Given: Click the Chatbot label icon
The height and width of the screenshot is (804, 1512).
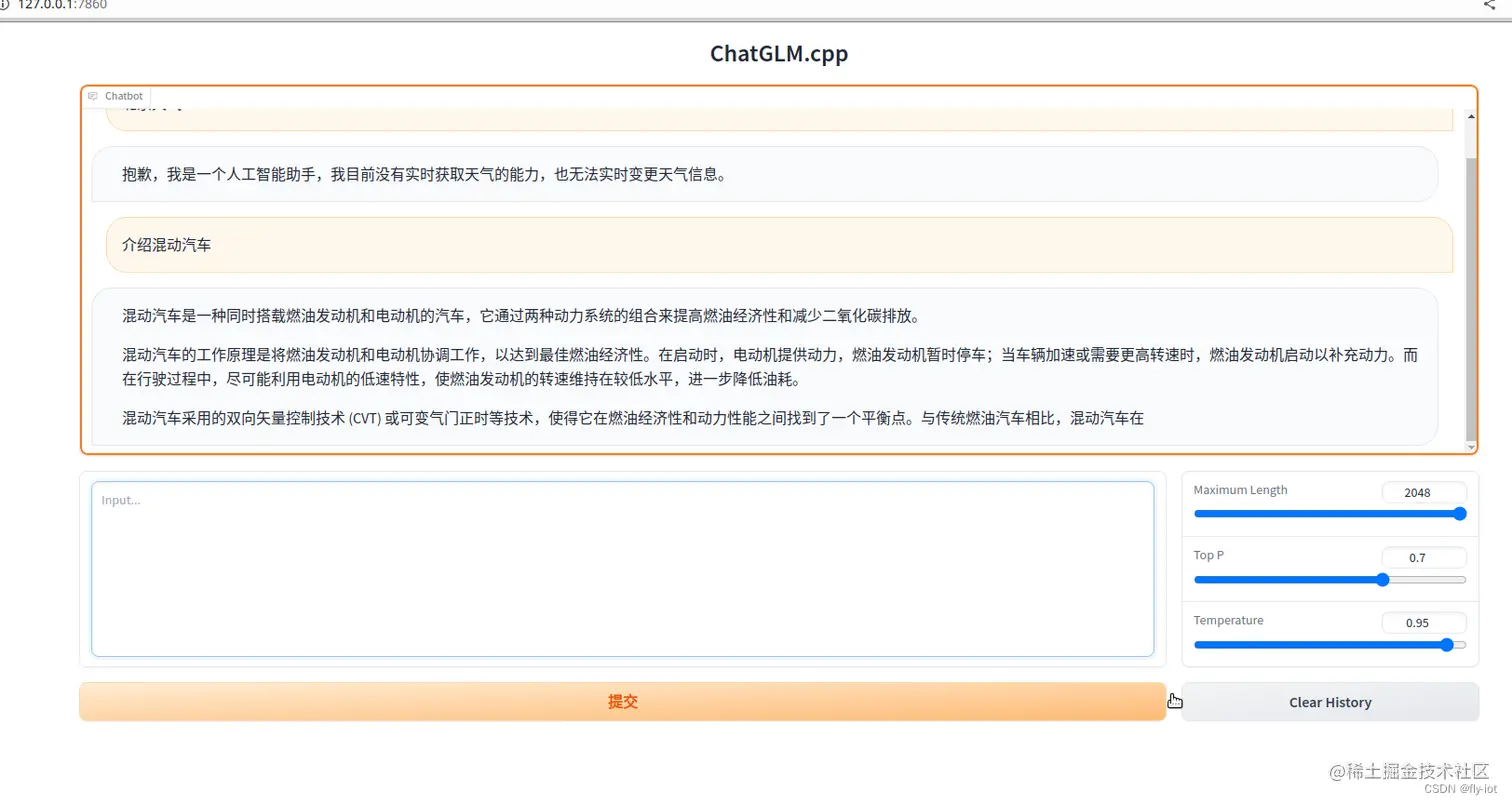Looking at the screenshot, I should coord(93,97).
